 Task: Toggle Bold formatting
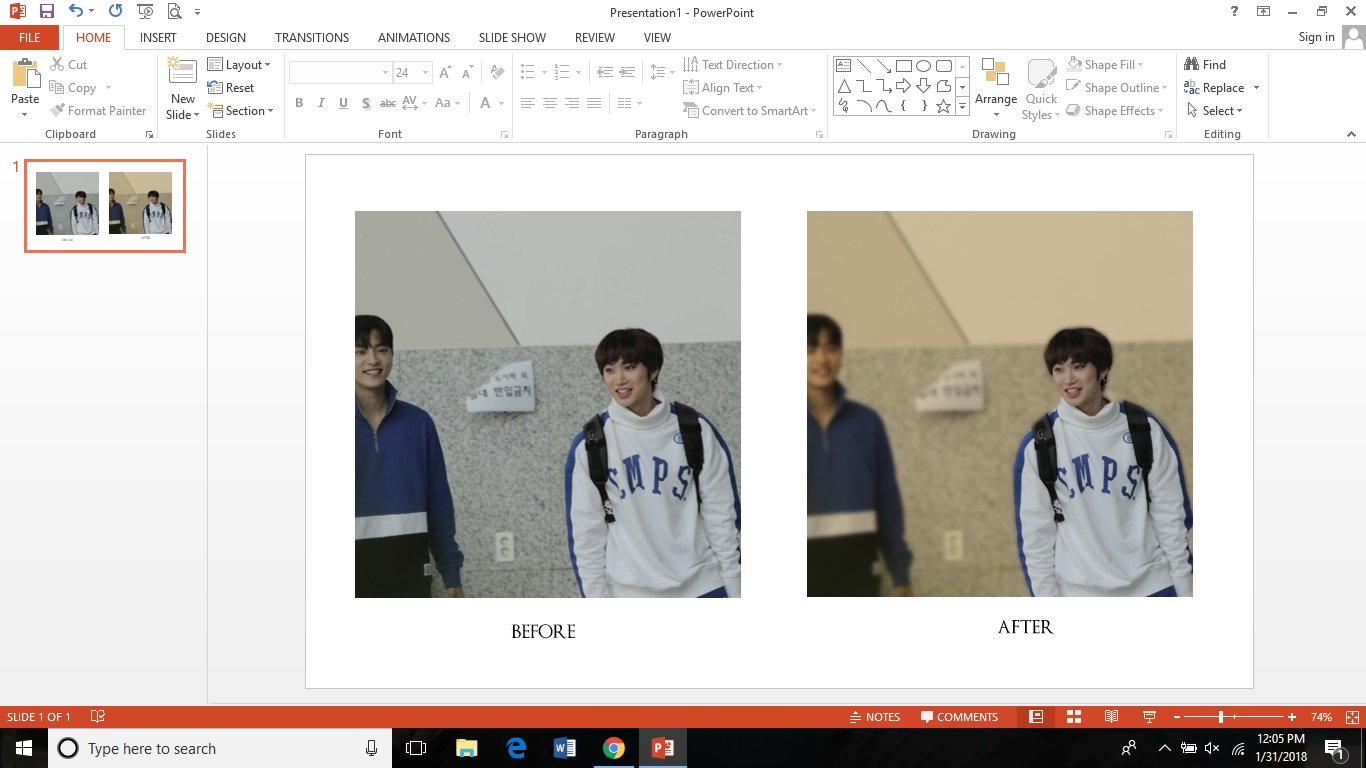[299, 103]
